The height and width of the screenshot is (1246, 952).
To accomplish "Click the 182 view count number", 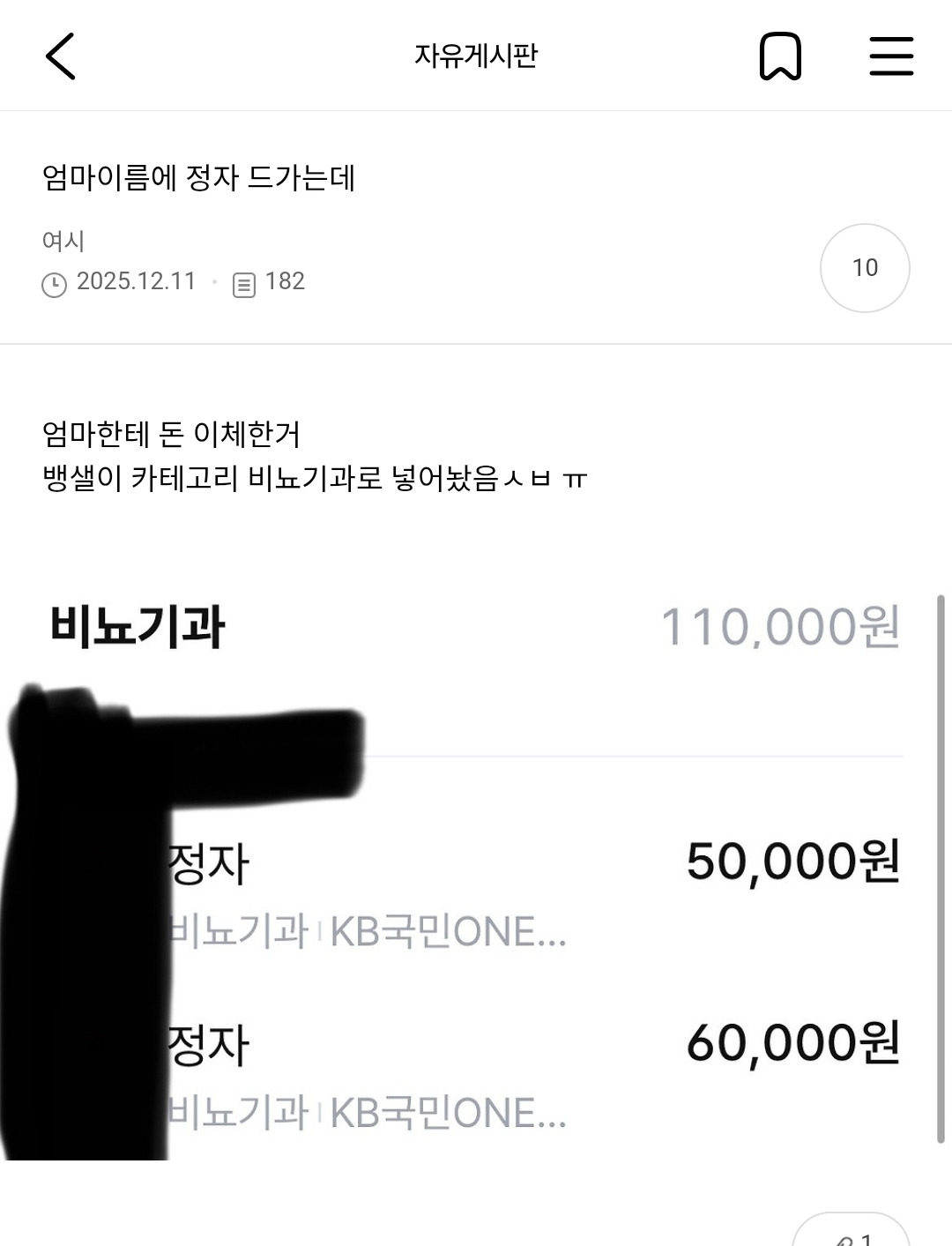I will click(285, 281).
